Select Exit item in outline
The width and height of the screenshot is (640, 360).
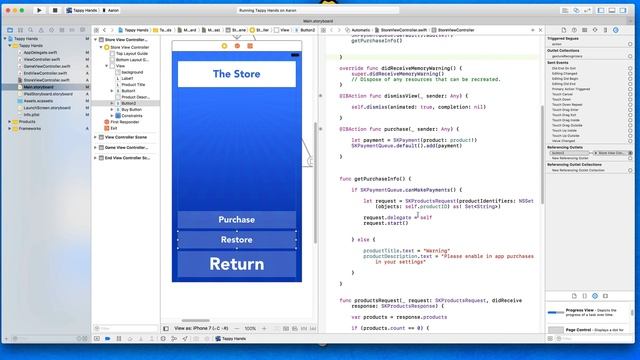point(111,128)
